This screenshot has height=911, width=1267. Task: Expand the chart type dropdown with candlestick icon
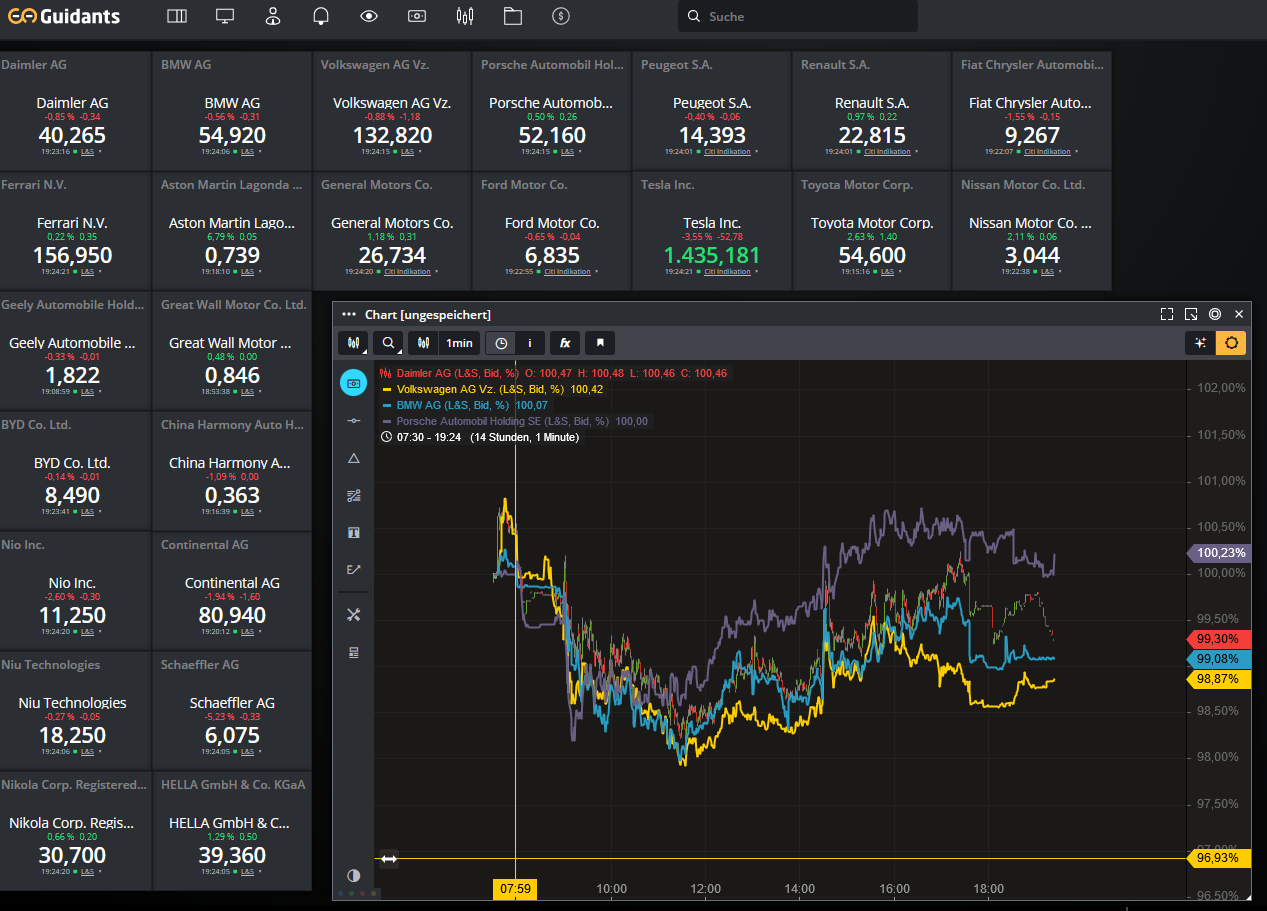pyautogui.click(x=353, y=343)
